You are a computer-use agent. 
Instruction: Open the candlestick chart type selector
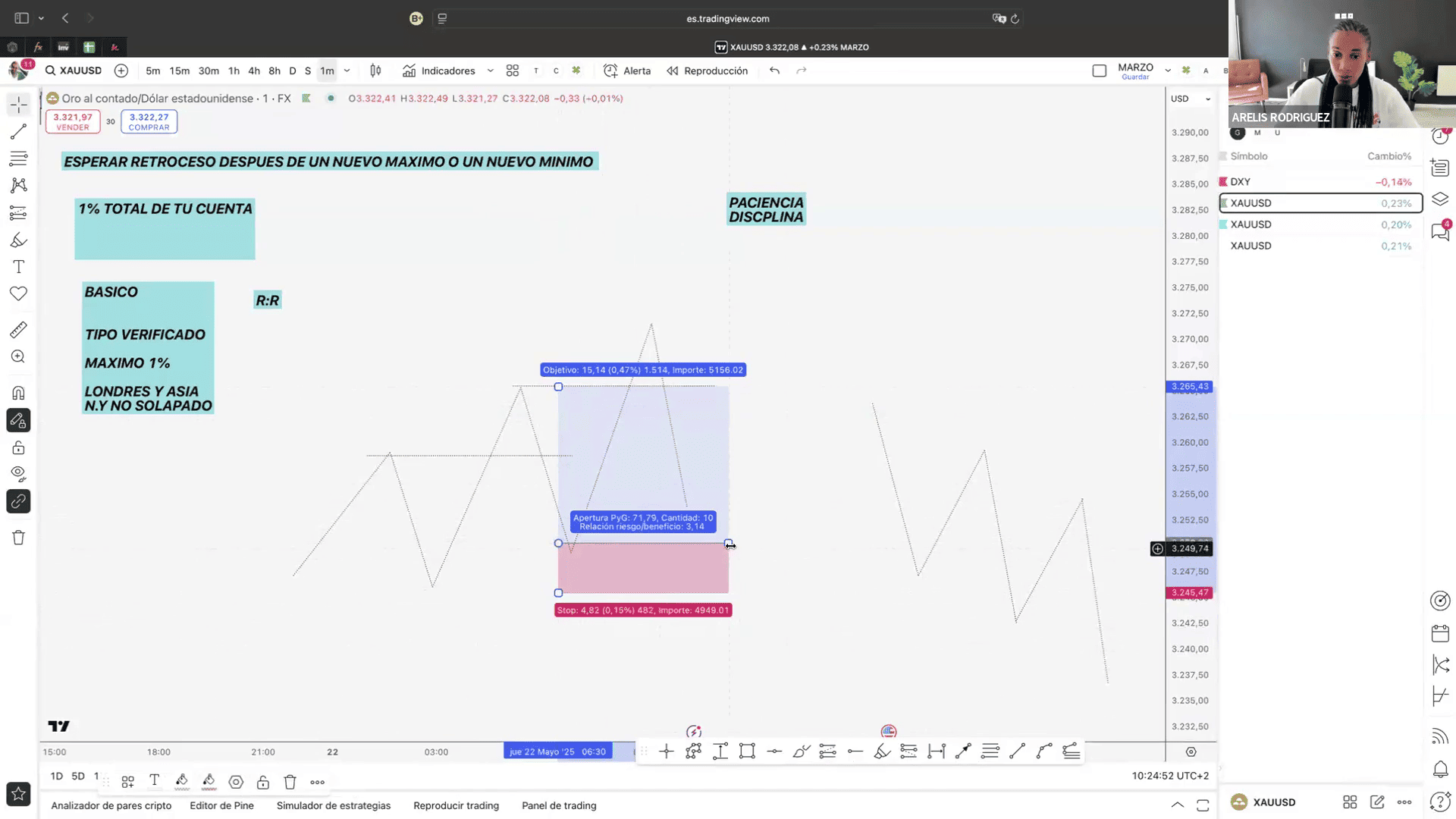[375, 71]
